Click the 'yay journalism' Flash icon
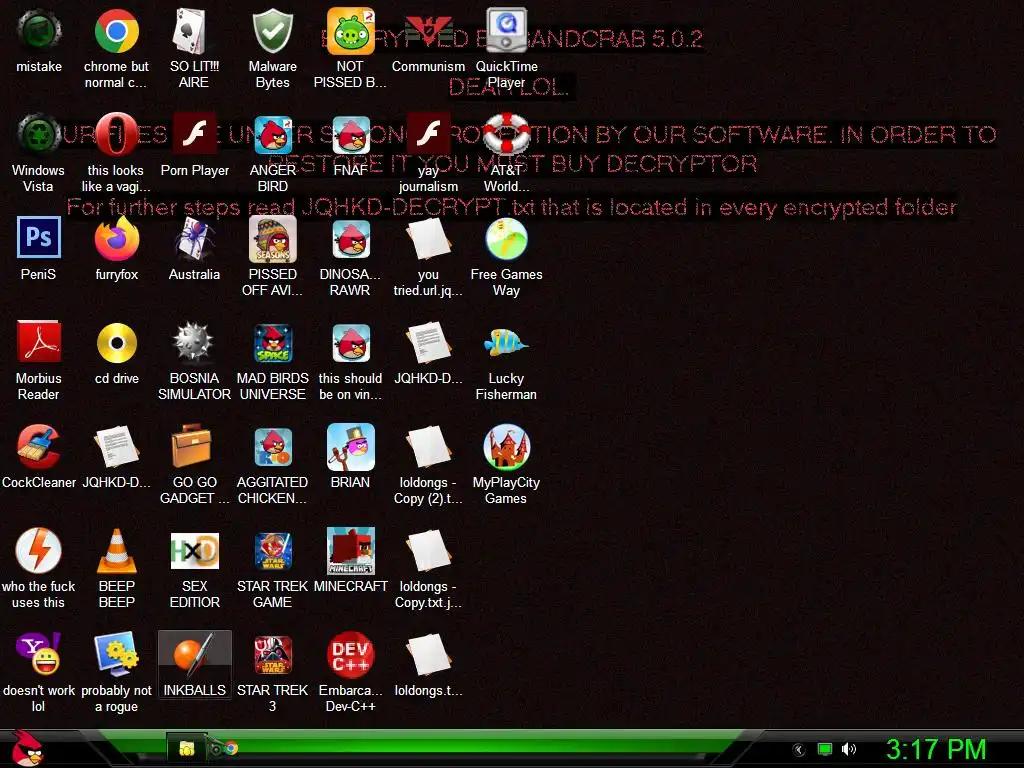 click(x=428, y=135)
